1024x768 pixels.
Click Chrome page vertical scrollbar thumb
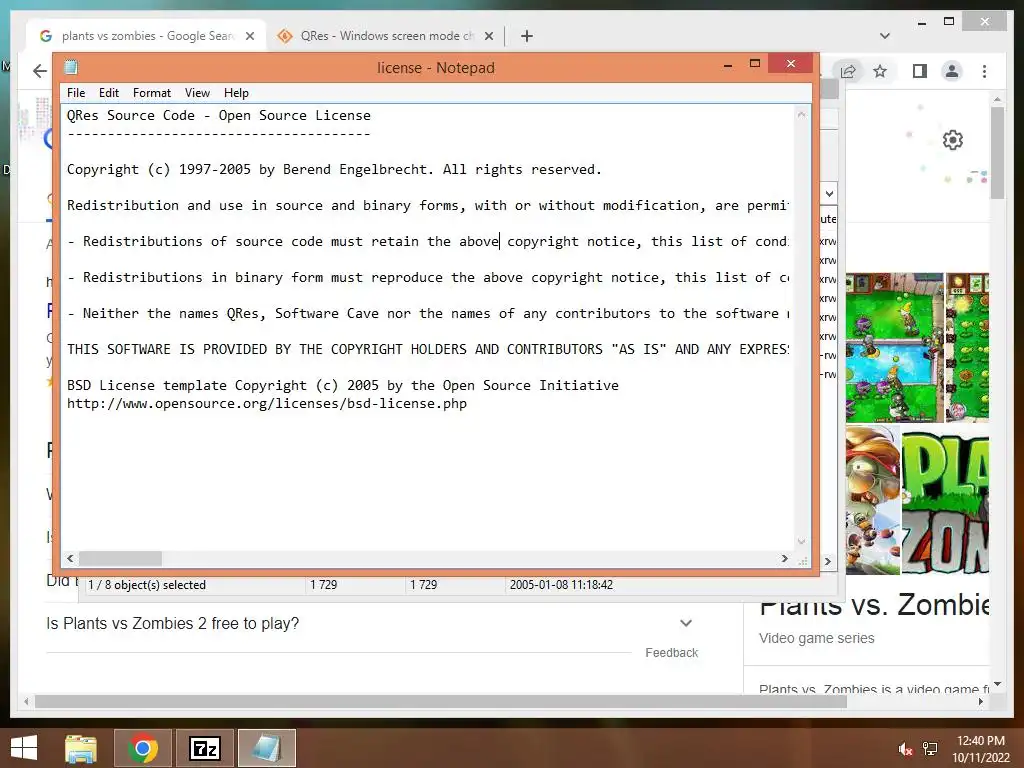[997, 153]
